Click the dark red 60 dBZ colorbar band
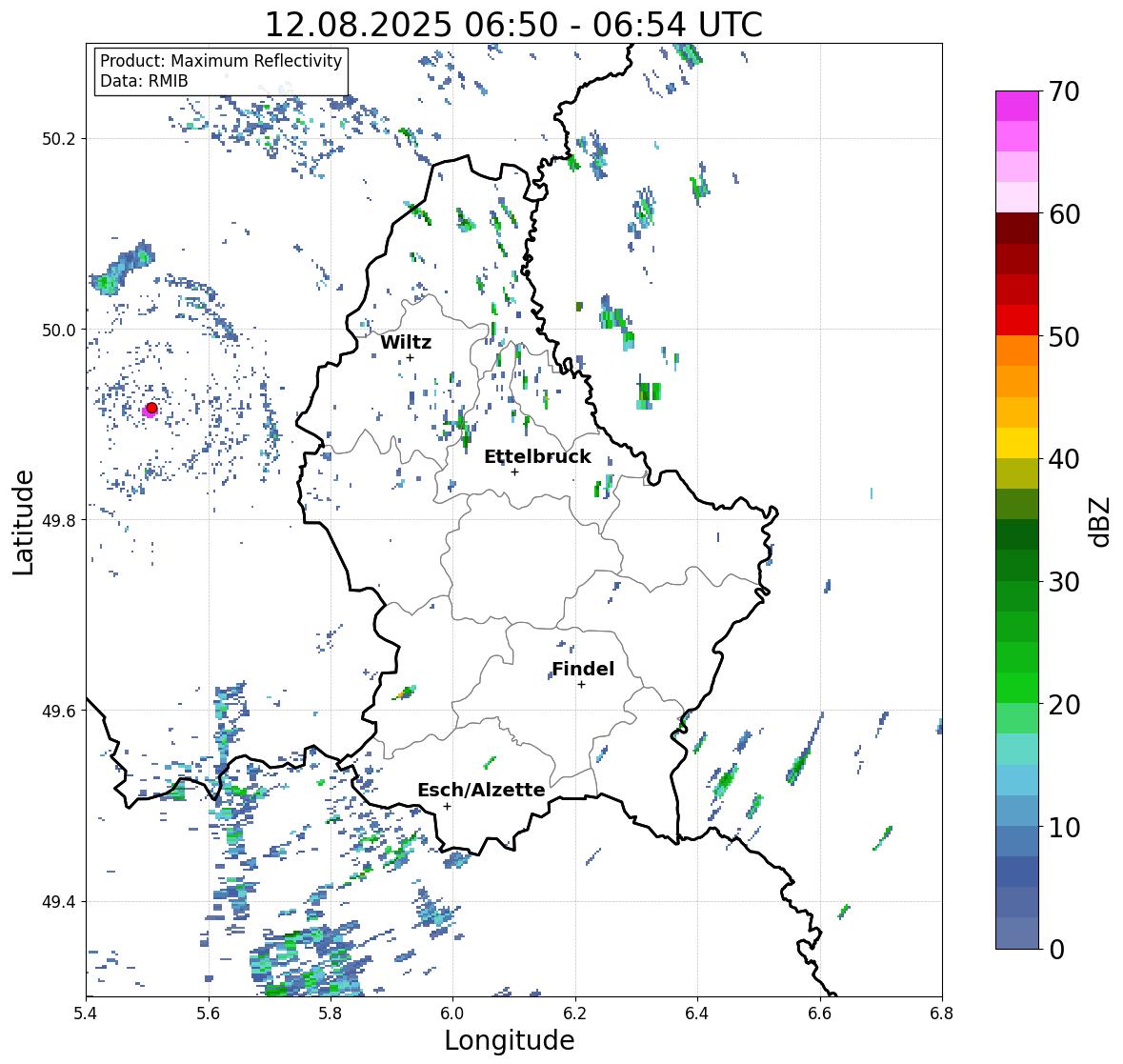 coord(1017,229)
